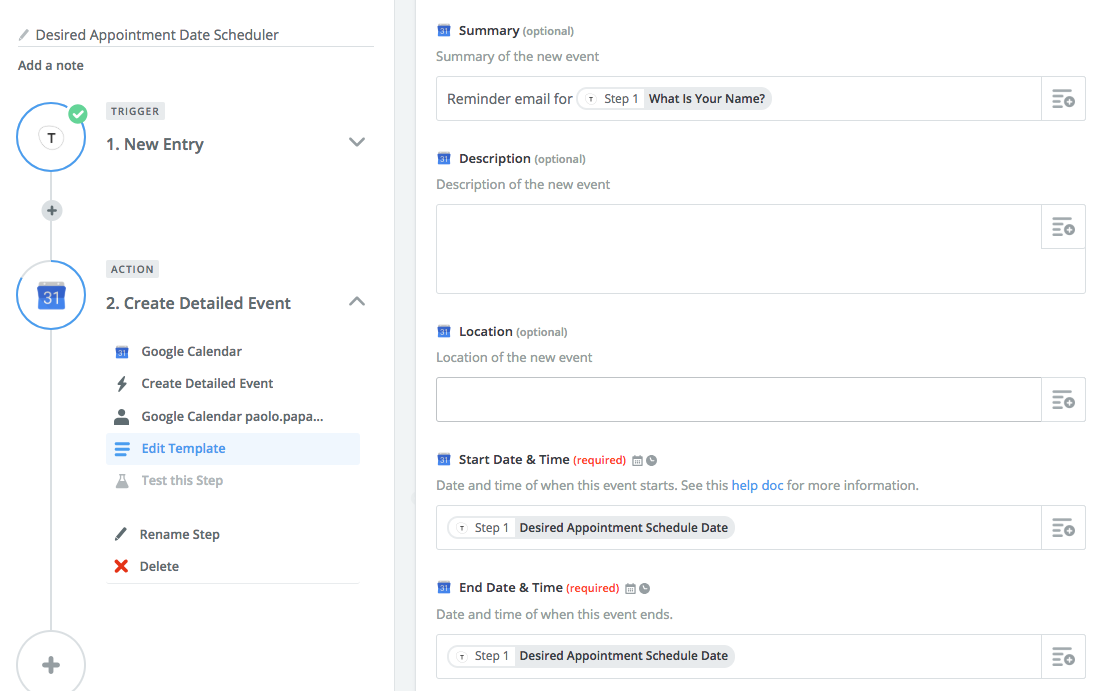Image resolution: width=1100 pixels, height=691 pixels.
Task: Open the help doc link
Action: (757, 485)
